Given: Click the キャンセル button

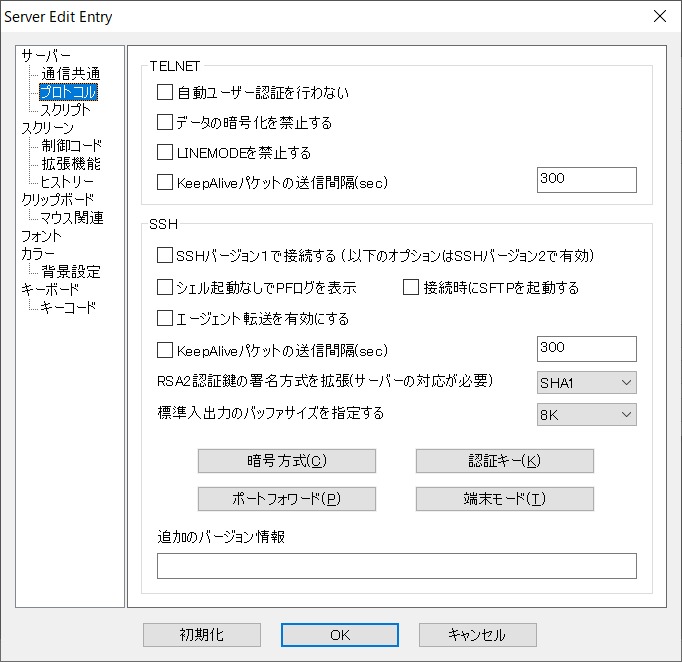Looking at the screenshot, I should tap(478, 635).
